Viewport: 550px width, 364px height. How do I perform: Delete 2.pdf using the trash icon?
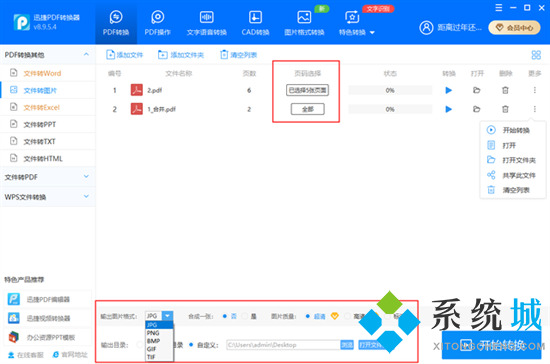tap(505, 90)
